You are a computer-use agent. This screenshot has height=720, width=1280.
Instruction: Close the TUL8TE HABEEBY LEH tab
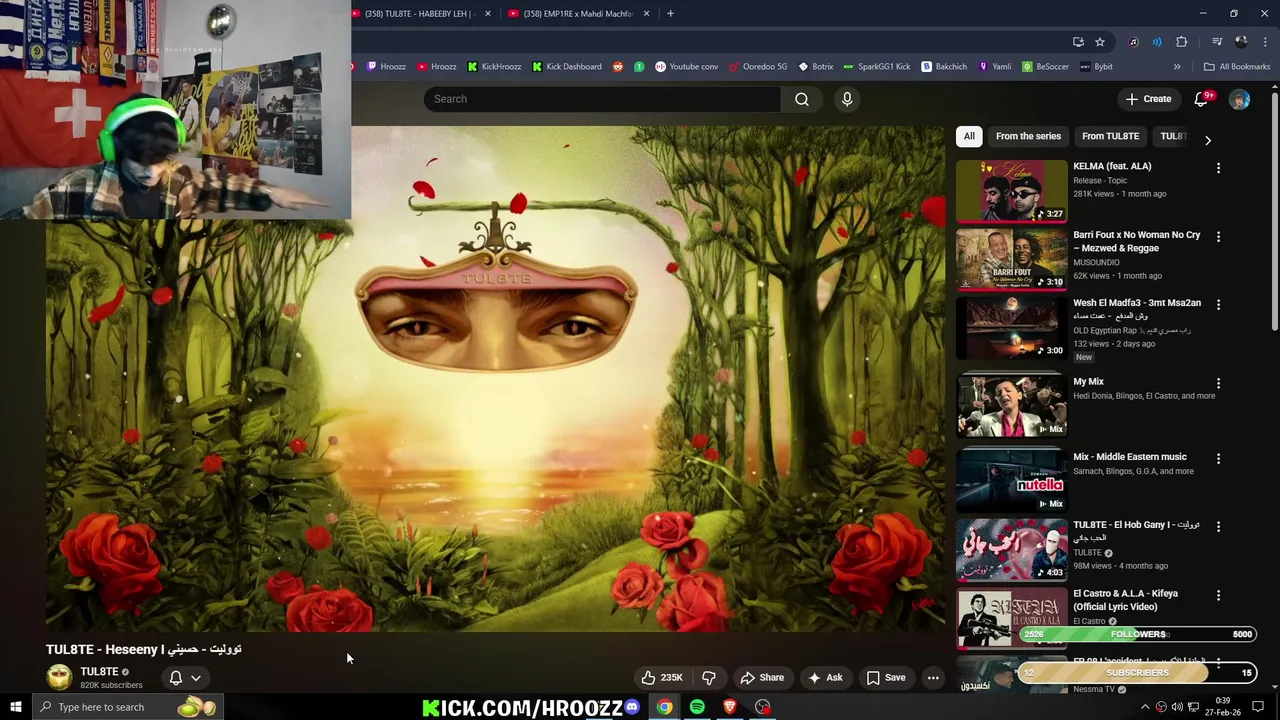click(488, 13)
